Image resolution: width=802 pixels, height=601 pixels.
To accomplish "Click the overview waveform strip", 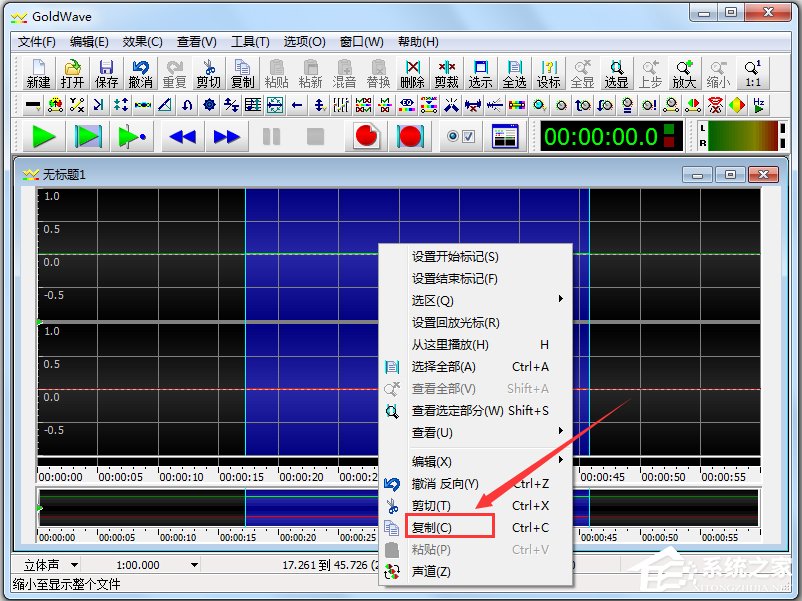I will click(x=398, y=507).
